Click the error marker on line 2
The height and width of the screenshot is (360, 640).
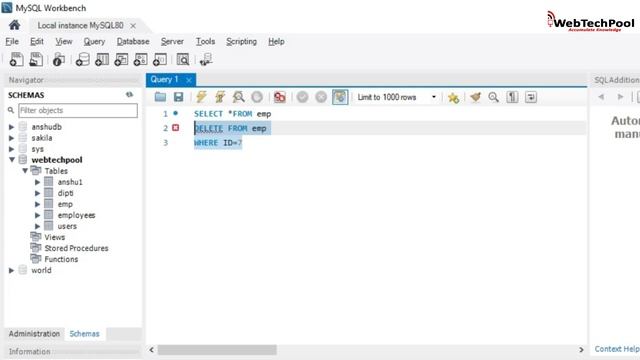176,128
